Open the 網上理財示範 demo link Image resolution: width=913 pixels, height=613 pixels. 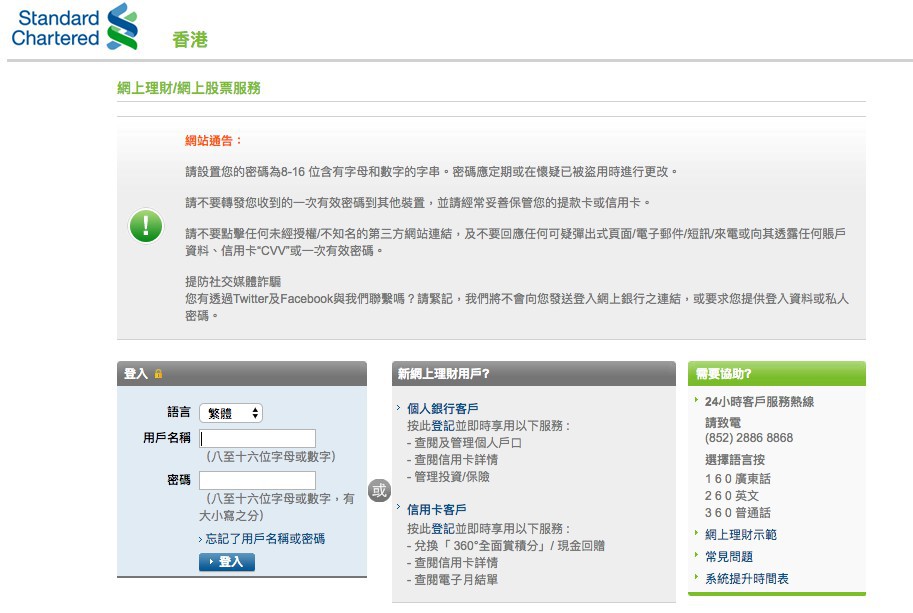pyautogui.click(x=742, y=533)
